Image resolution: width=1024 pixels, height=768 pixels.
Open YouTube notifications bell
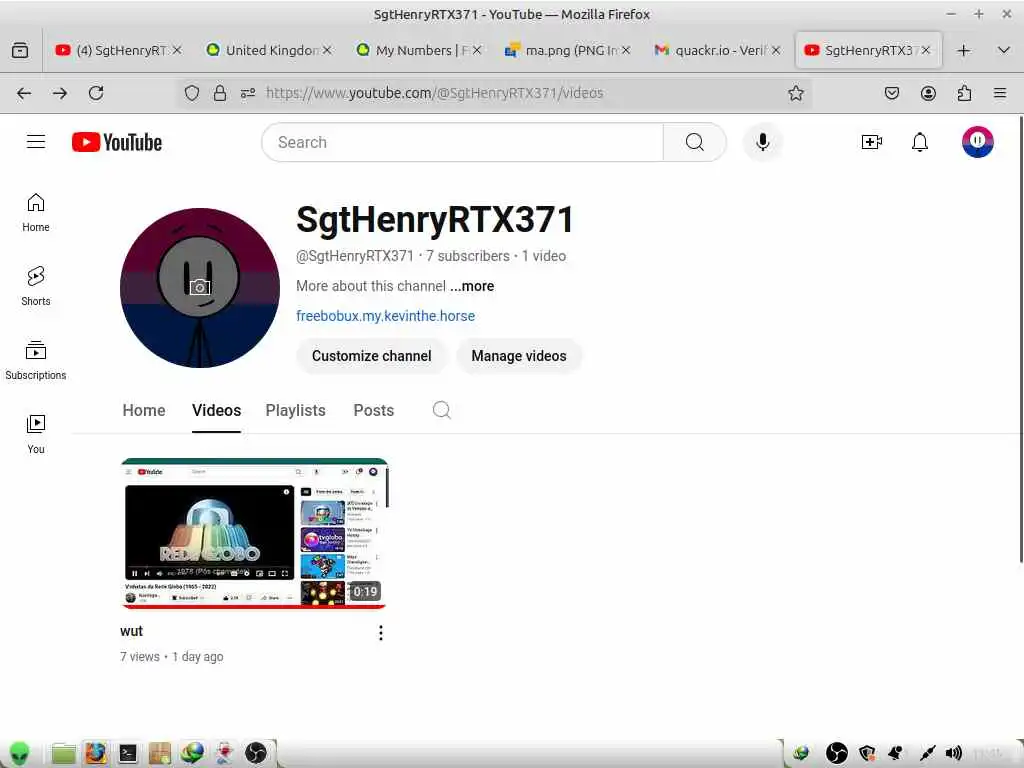click(x=920, y=142)
